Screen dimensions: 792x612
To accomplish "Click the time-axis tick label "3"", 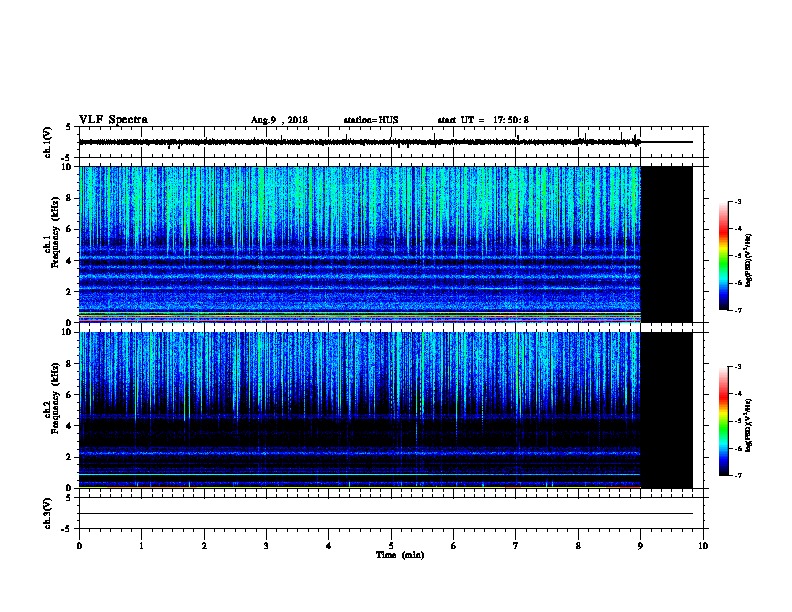I will tap(266, 546).
